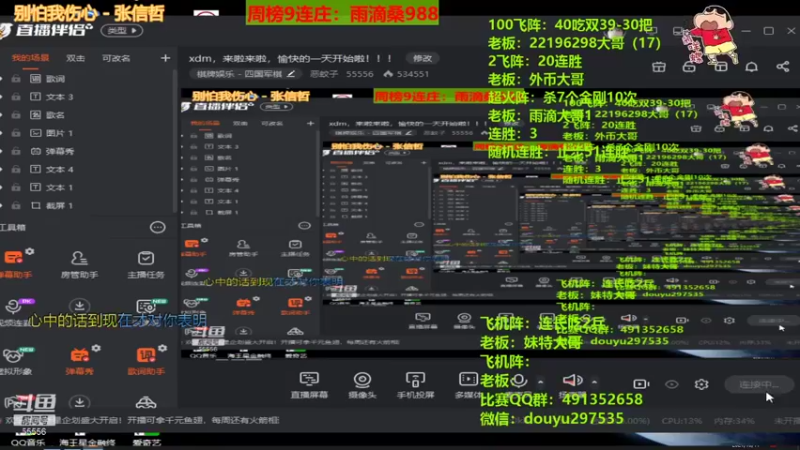Click 棋牌娱乐 - 四国军棋 category label
Screen dimensions: 800x450
[239, 74]
